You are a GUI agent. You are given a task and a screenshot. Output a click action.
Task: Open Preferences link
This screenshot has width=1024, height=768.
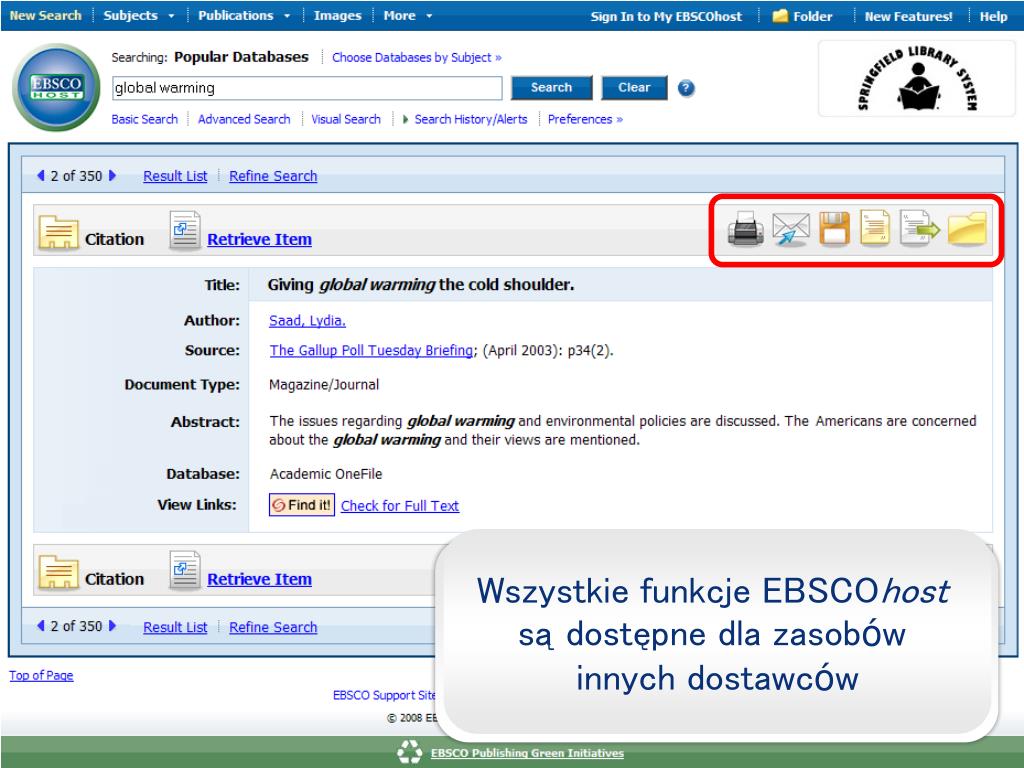click(585, 120)
